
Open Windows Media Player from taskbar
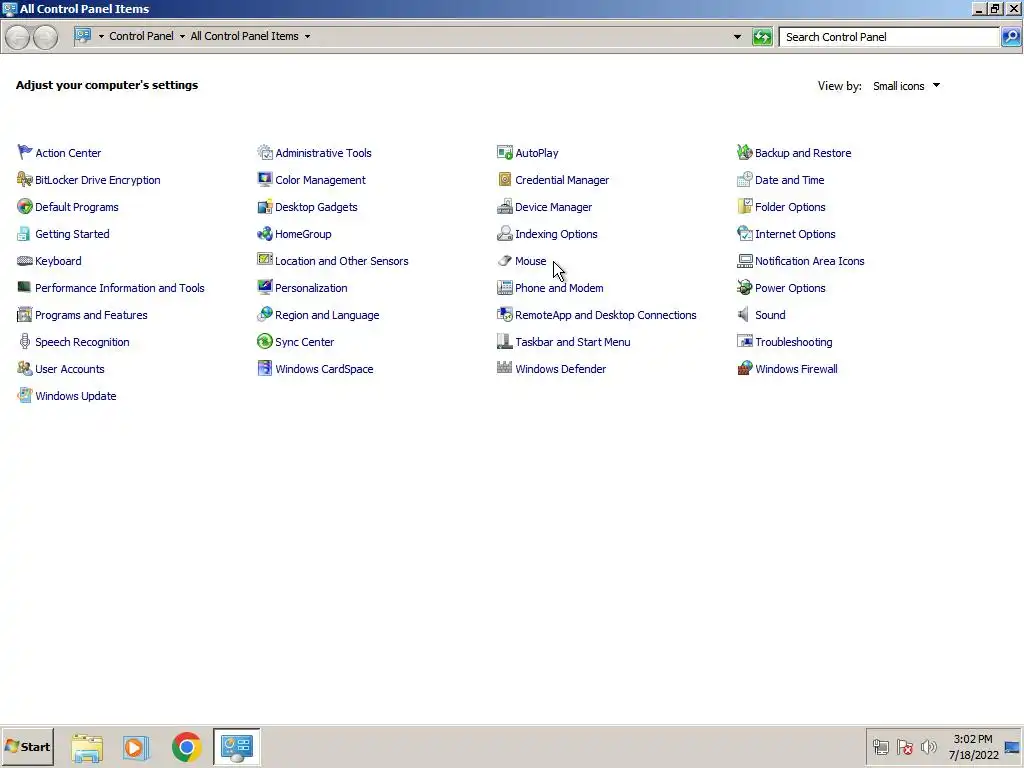tap(136, 747)
